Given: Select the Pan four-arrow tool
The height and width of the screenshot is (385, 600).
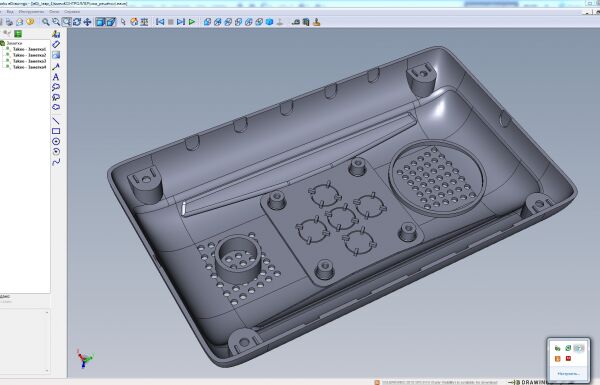Looking at the screenshot, I should click(x=87, y=22).
